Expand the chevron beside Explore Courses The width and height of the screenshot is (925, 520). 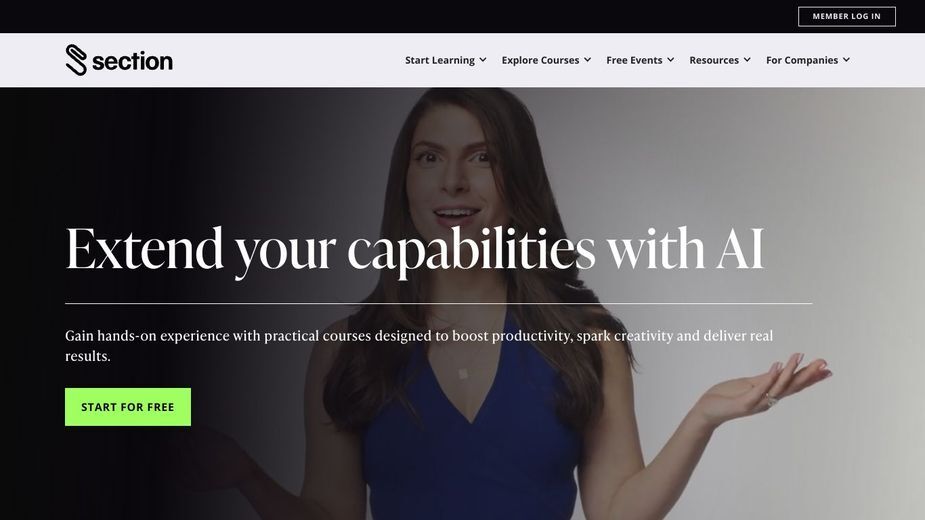pos(588,60)
